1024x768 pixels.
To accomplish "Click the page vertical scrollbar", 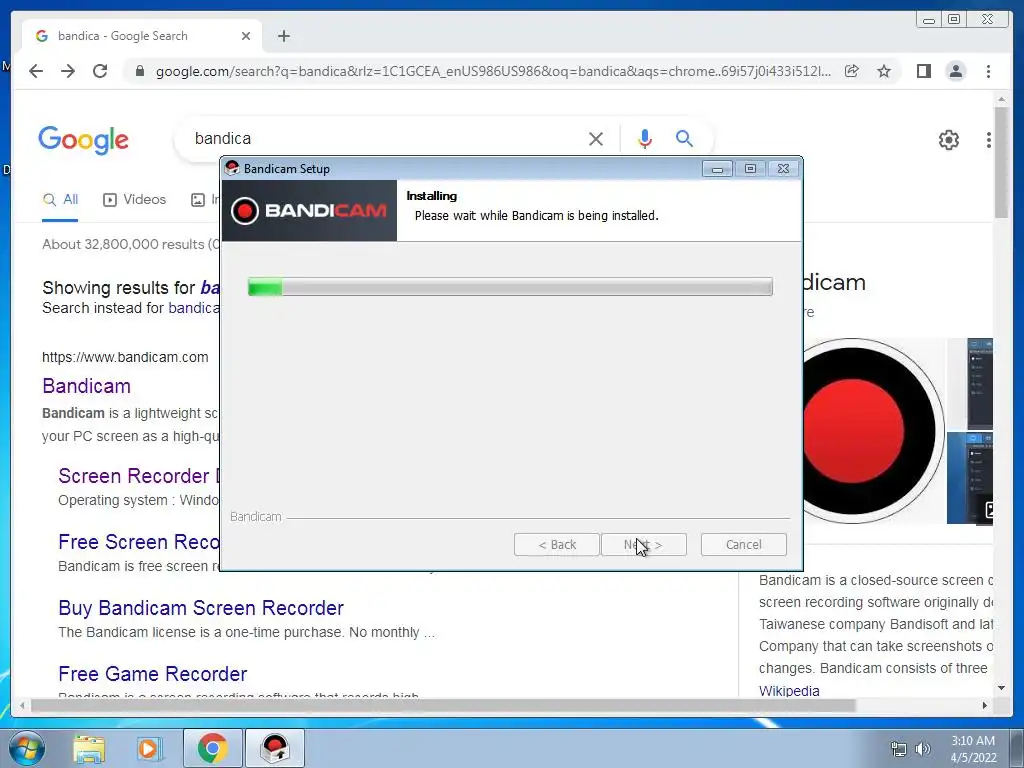I will click(1001, 163).
